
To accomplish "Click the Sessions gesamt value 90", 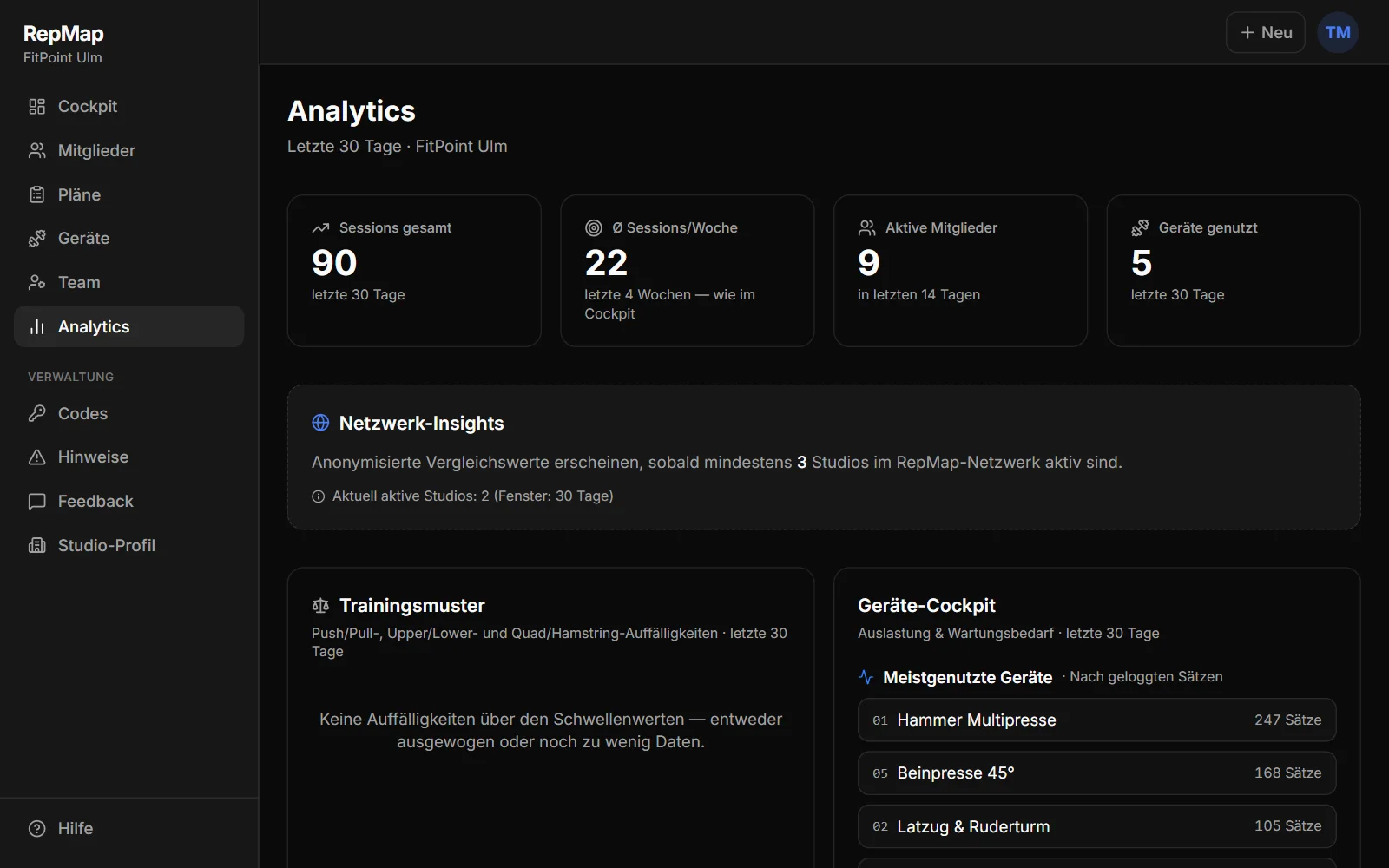I will (x=334, y=262).
